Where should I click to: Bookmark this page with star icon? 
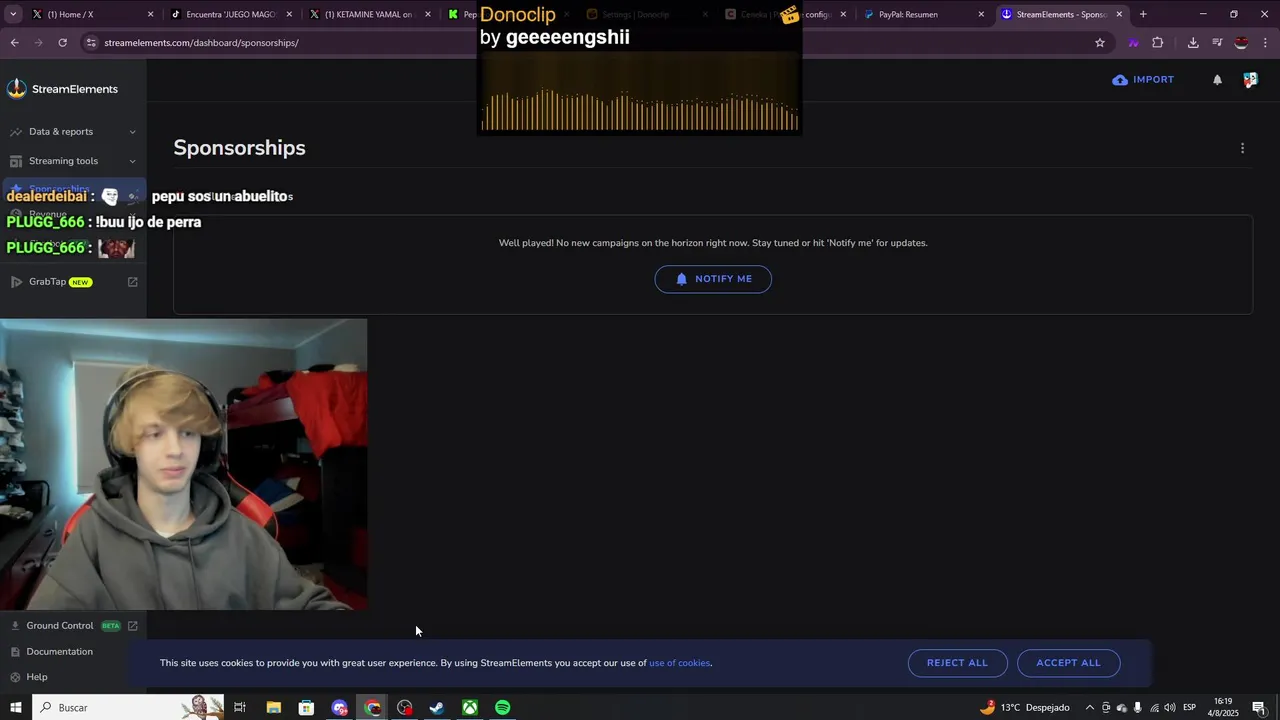tap(1100, 43)
